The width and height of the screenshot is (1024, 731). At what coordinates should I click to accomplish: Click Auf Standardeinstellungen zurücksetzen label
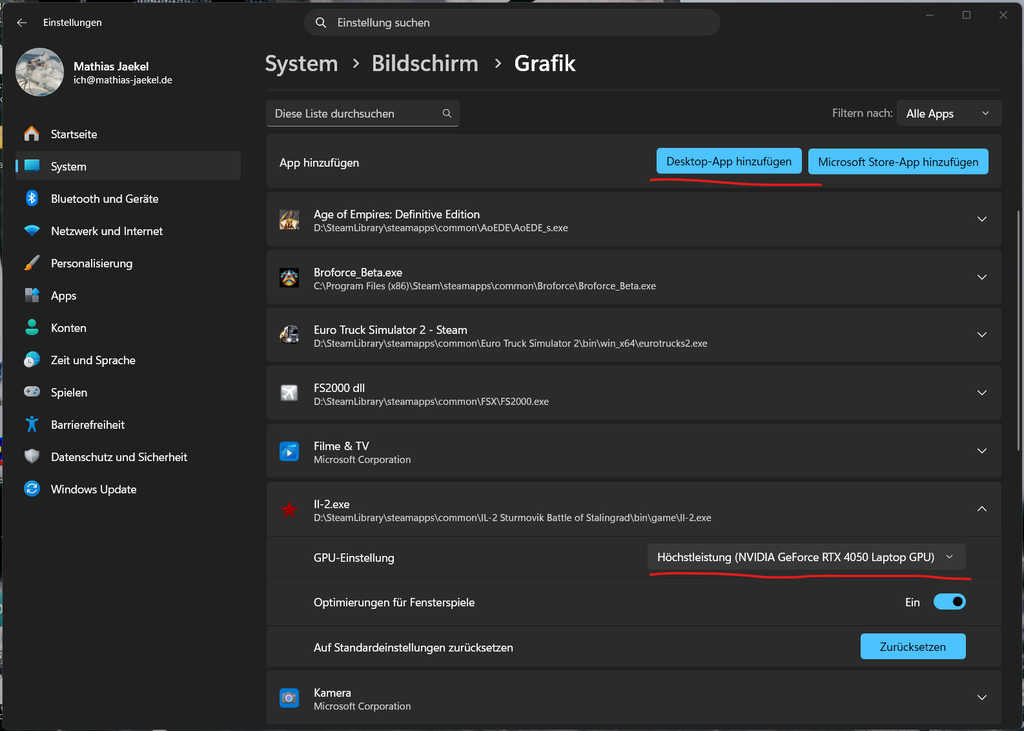click(x=413, y=647)
